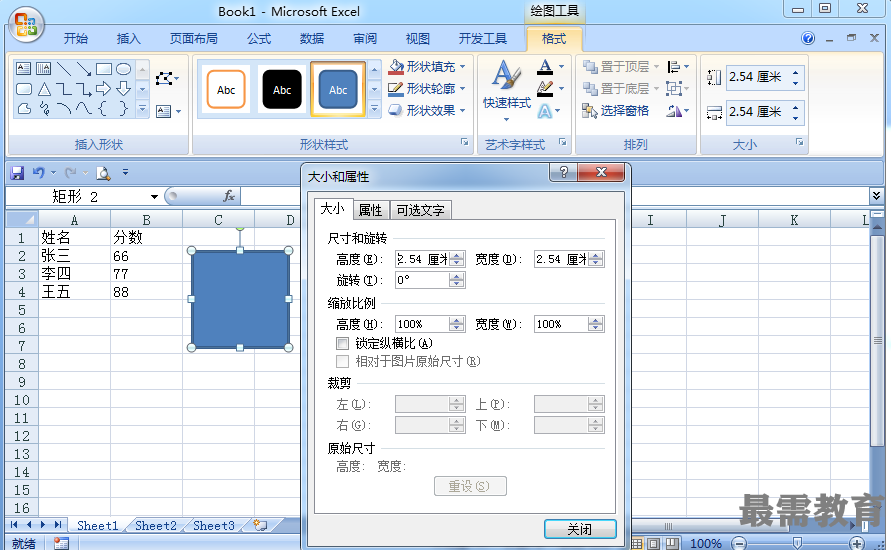Click the Office button orb
Image resolution: width=891 pixels, height=550 pixels.
(x=26, y=26)
